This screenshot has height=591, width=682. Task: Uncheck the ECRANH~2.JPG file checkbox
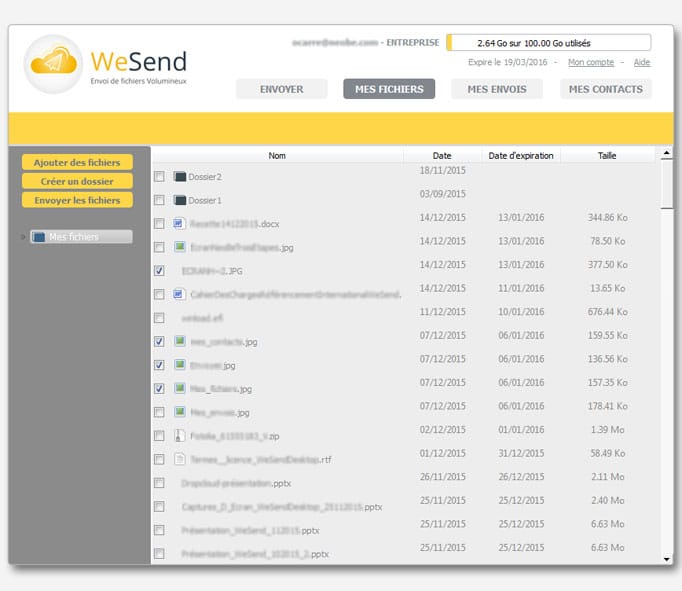click(159, 271)
